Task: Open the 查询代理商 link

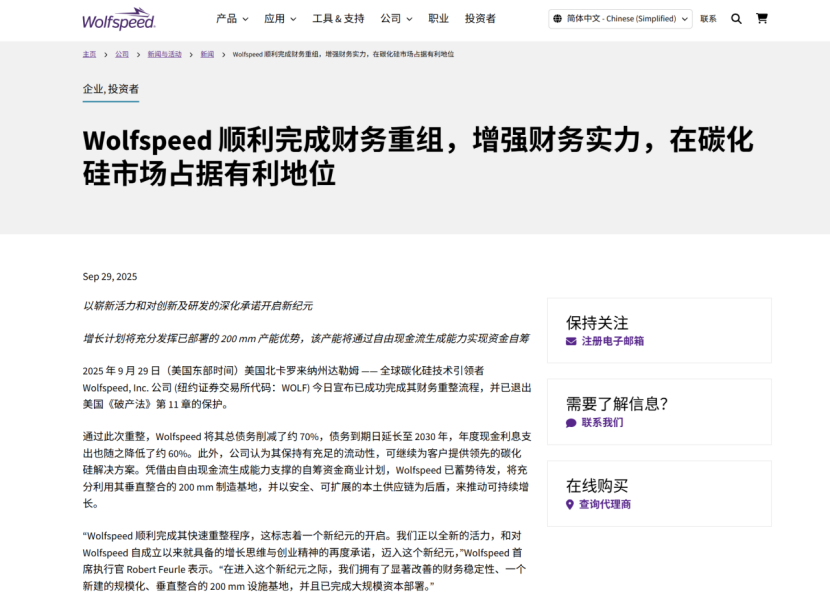Action: (605, 505)
